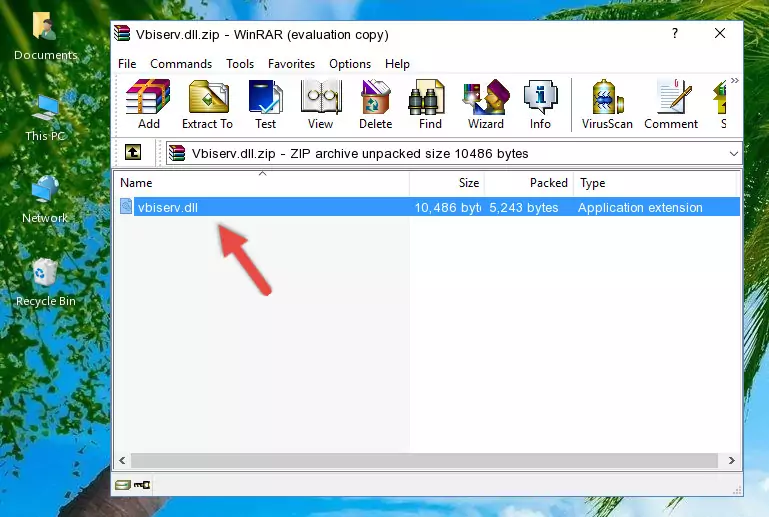
Task: Open the Options menu
Action: (x=350, y=64)
